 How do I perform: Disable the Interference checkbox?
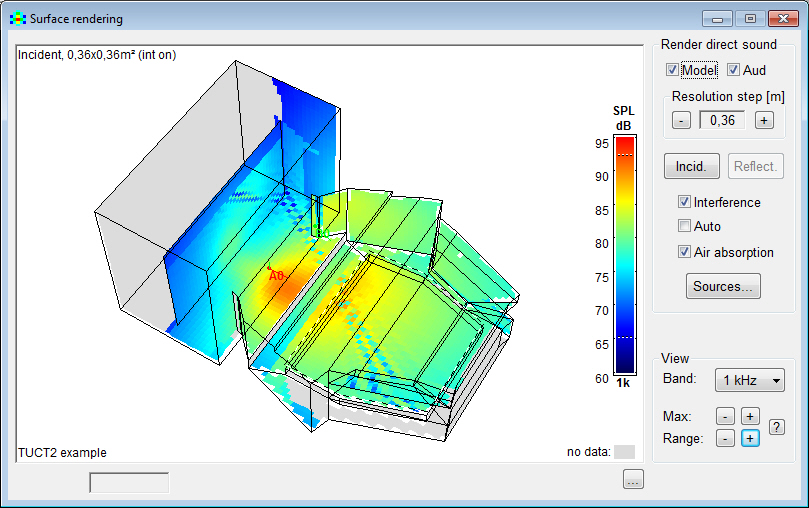point(685,202)
